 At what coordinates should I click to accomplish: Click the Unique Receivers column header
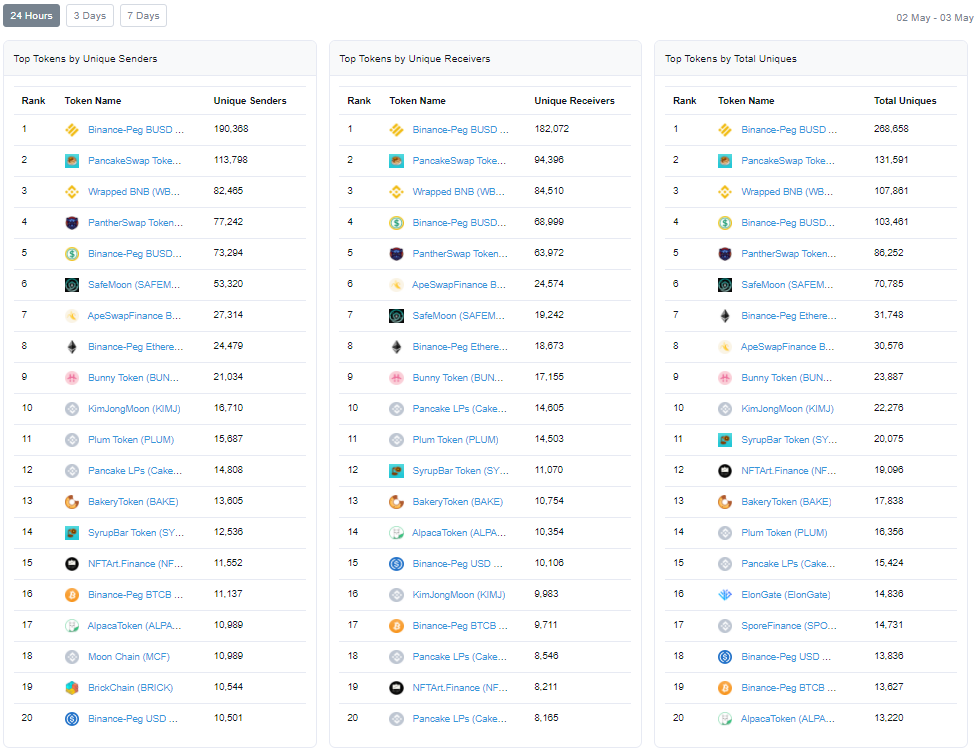(x=574, y=100)
